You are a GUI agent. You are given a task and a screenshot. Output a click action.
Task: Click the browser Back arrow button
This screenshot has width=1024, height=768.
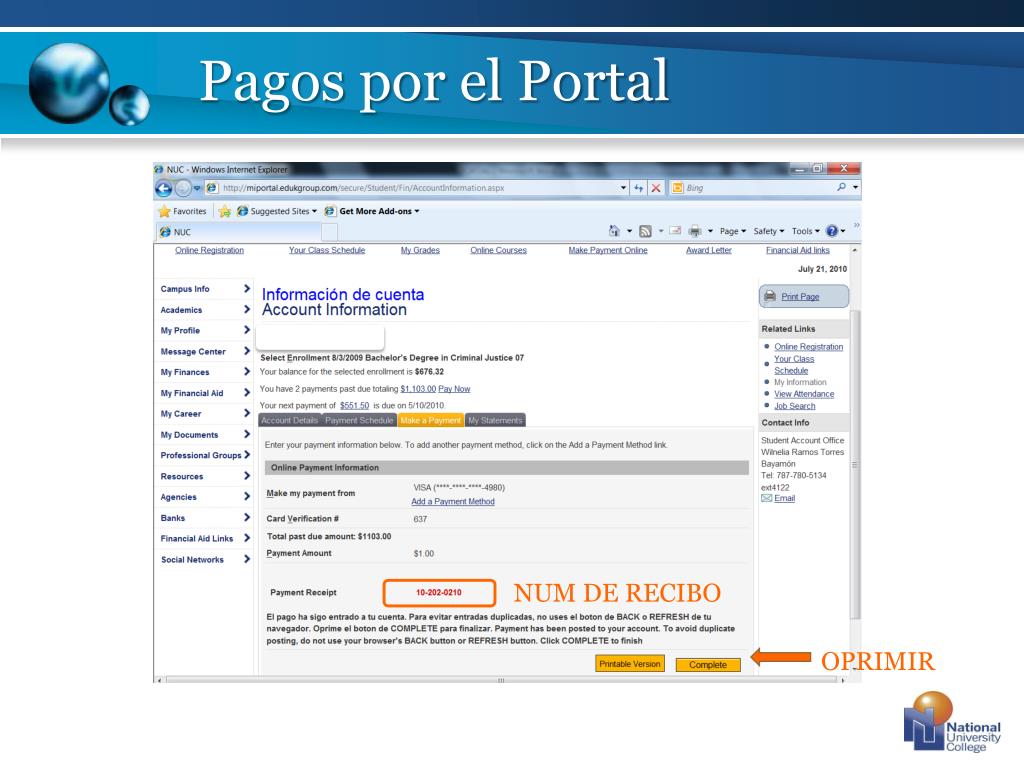pyautogui.click(x=164, y=189)
